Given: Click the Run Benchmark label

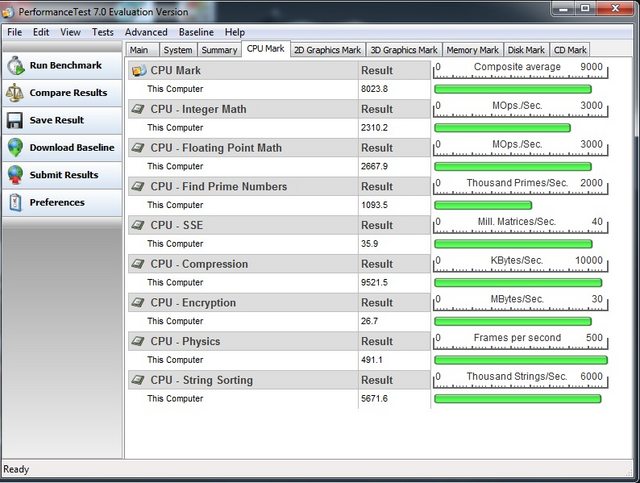Looking at the screenshot, I should [x=66, y=65].
